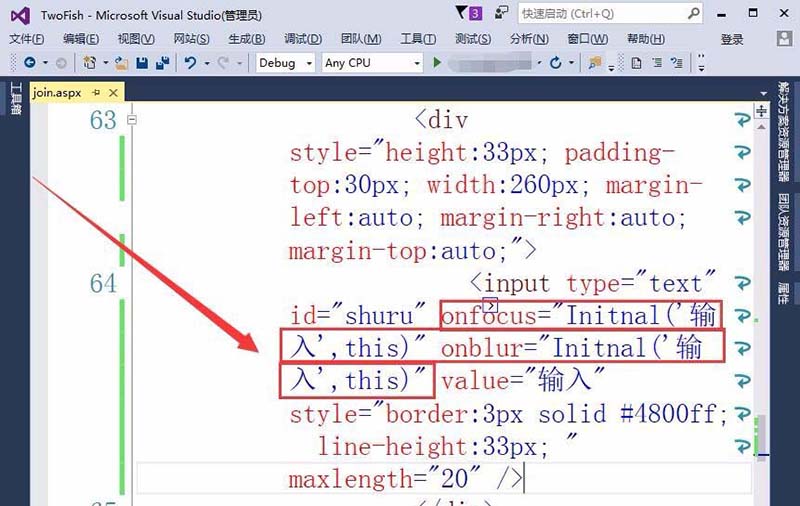Click the #4800ff color value
Viewport: 800px width, 506px height.
coord(669,414)
